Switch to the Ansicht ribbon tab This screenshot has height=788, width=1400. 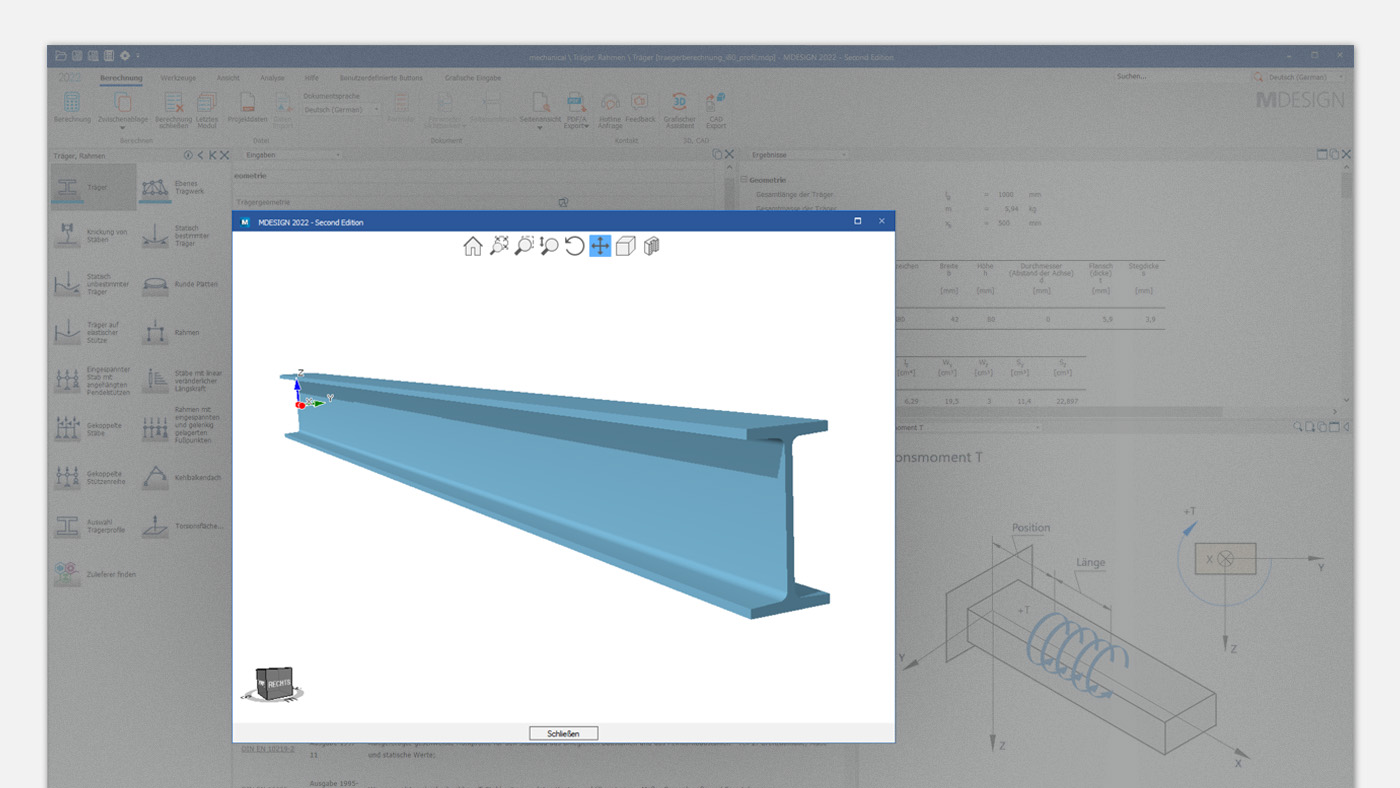228,78
